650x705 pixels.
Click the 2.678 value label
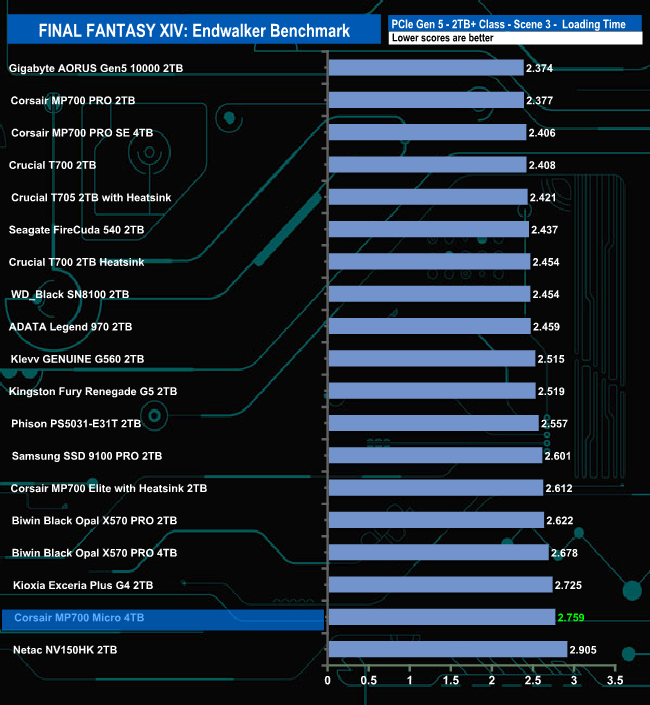(x=564, y=553)
